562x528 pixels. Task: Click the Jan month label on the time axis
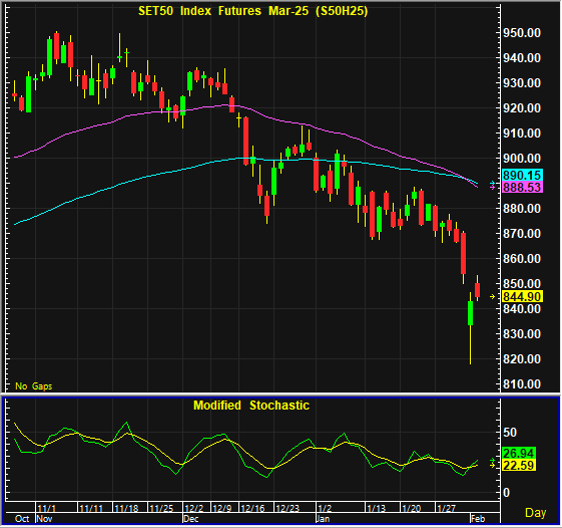click(x=323, y=519)
